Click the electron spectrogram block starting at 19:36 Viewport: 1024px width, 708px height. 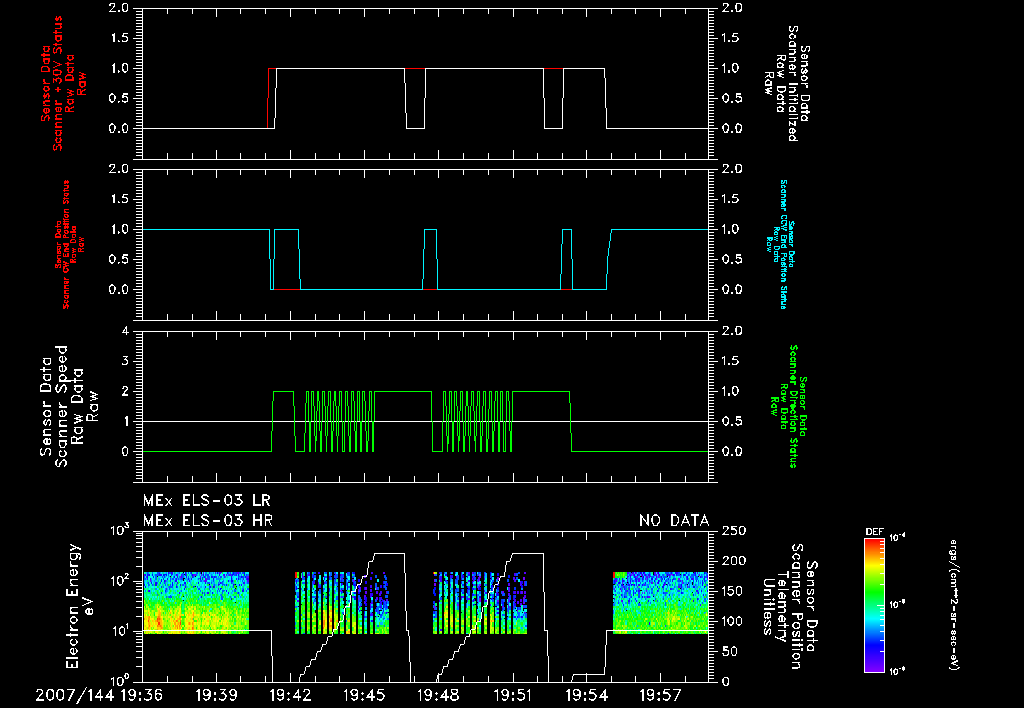tap(196, 603)
